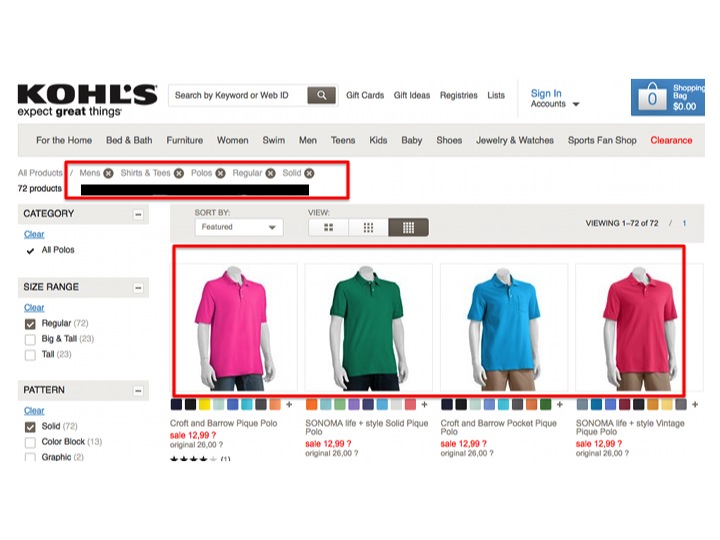Go to results page 1

(x=684, y=223)
